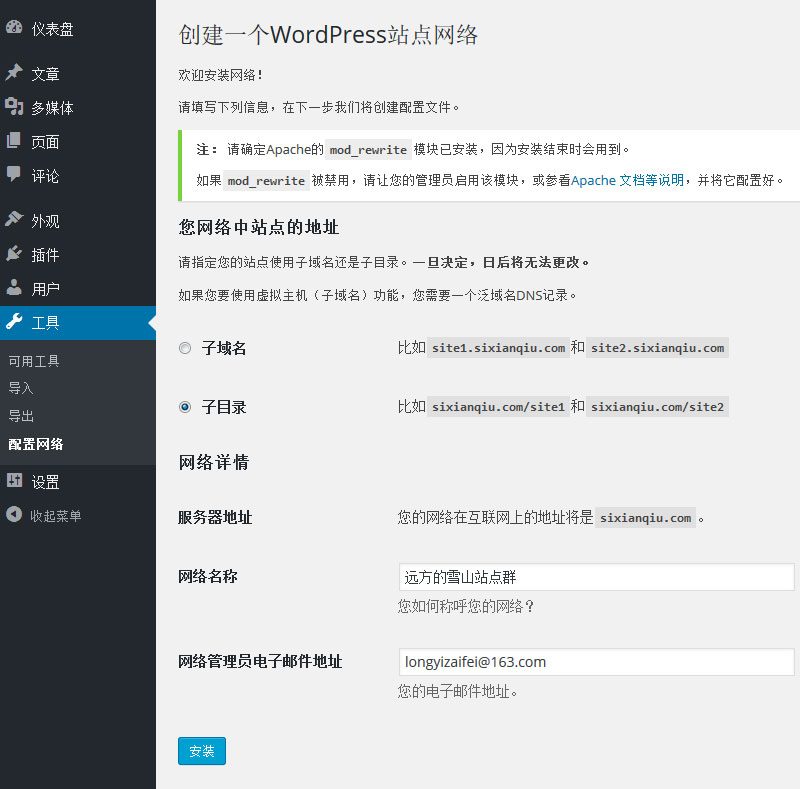Click the paintbrush icon beside 外观
The image size is (800, 789).
[14, 219]
